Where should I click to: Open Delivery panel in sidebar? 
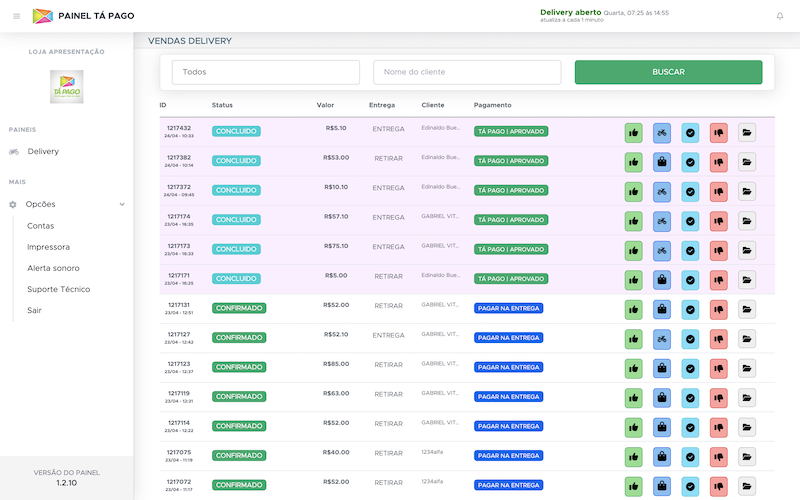click(x=43, y=151)
